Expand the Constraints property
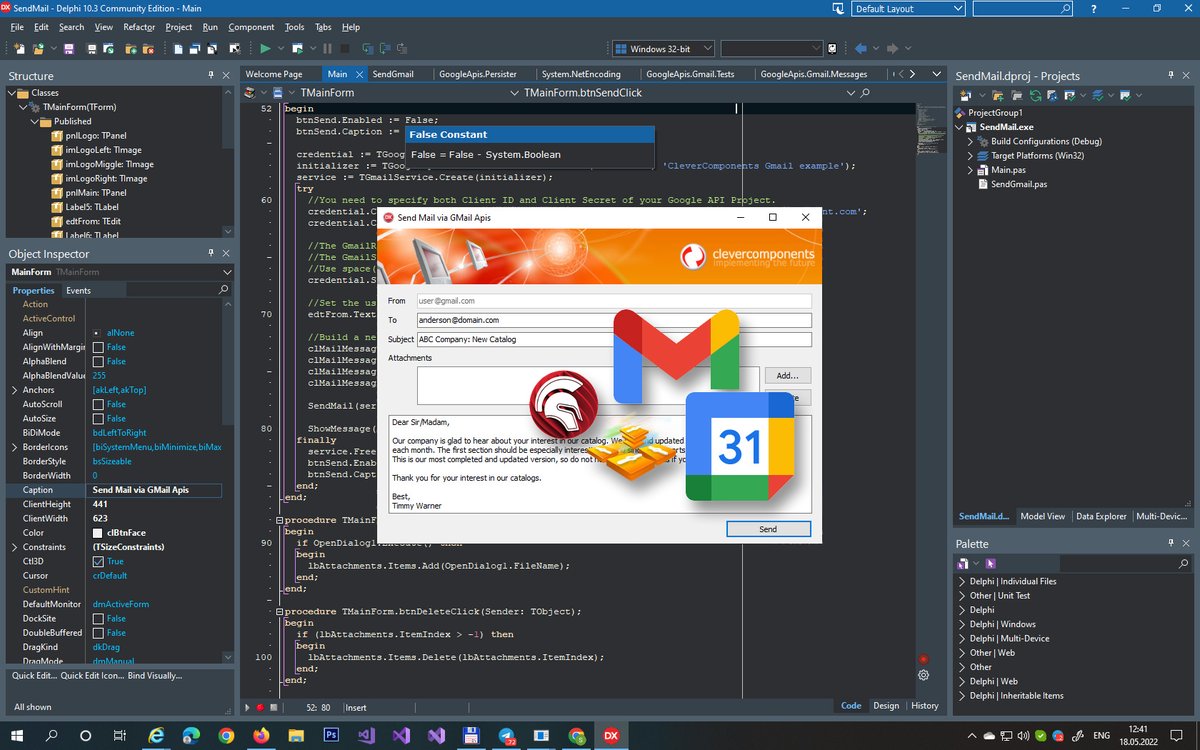1200x750 pixels. [x=14, y=547]
